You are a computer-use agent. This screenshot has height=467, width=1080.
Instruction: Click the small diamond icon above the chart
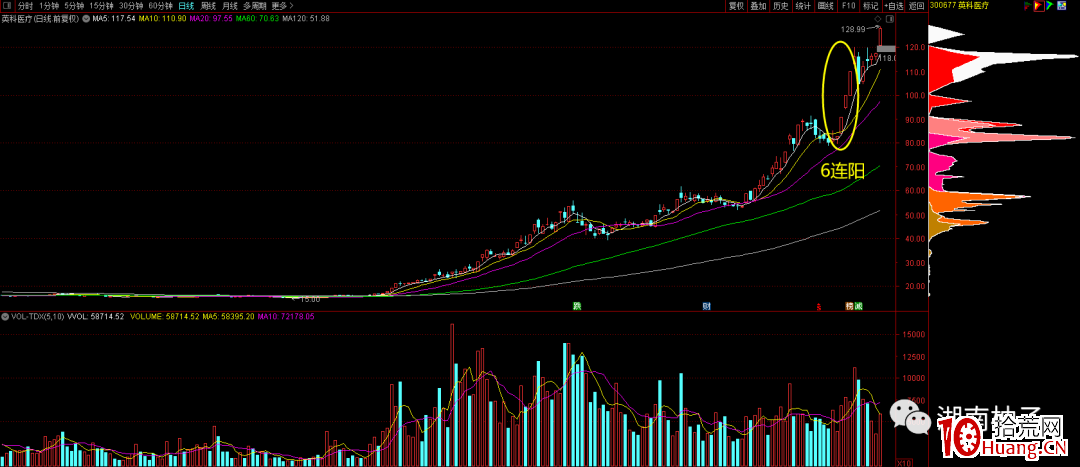[877, 19]
